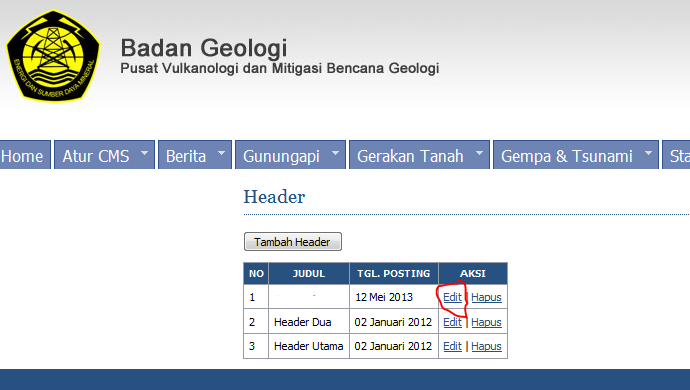Screen dimensions: 690x390
Task: Click Edit for Header Utama
Action: pyautogui.click(x=452, y=346)
